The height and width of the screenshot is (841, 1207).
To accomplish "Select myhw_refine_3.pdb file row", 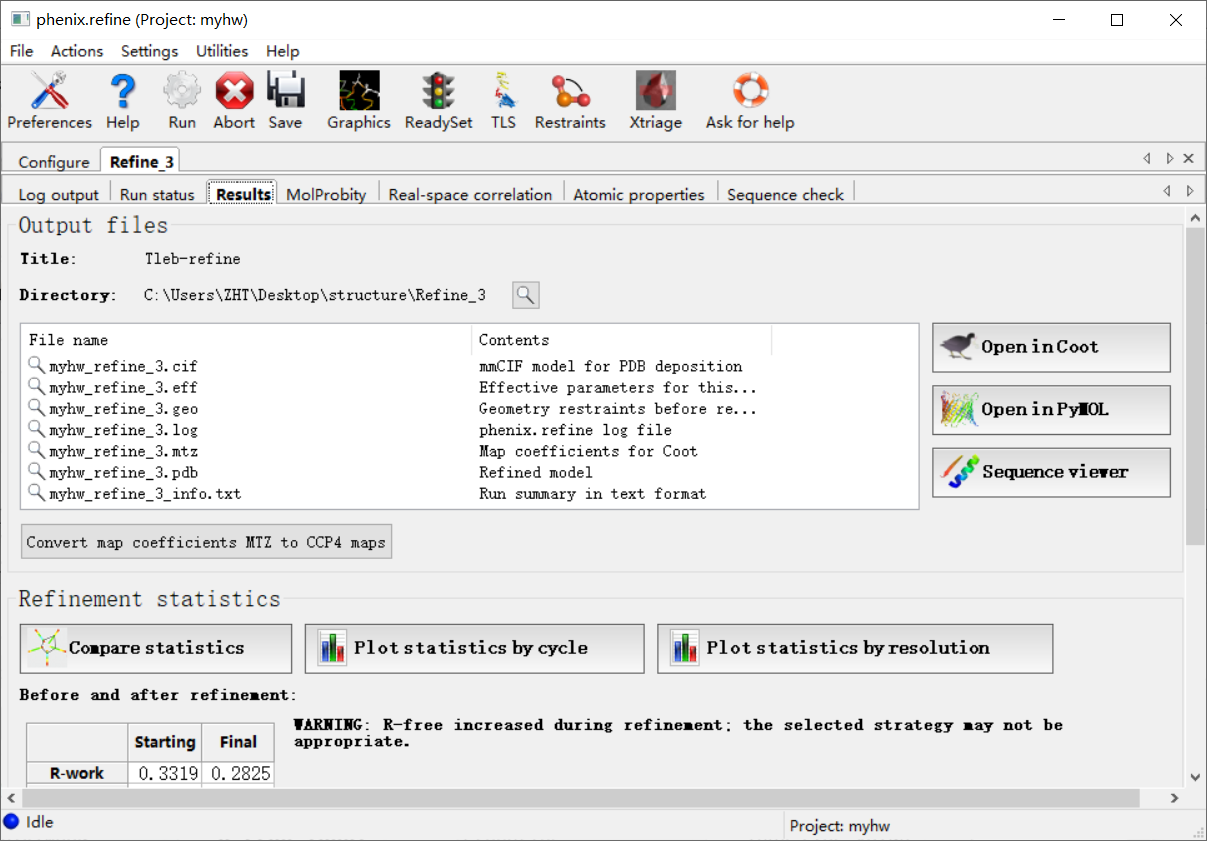I will [469, 472].
